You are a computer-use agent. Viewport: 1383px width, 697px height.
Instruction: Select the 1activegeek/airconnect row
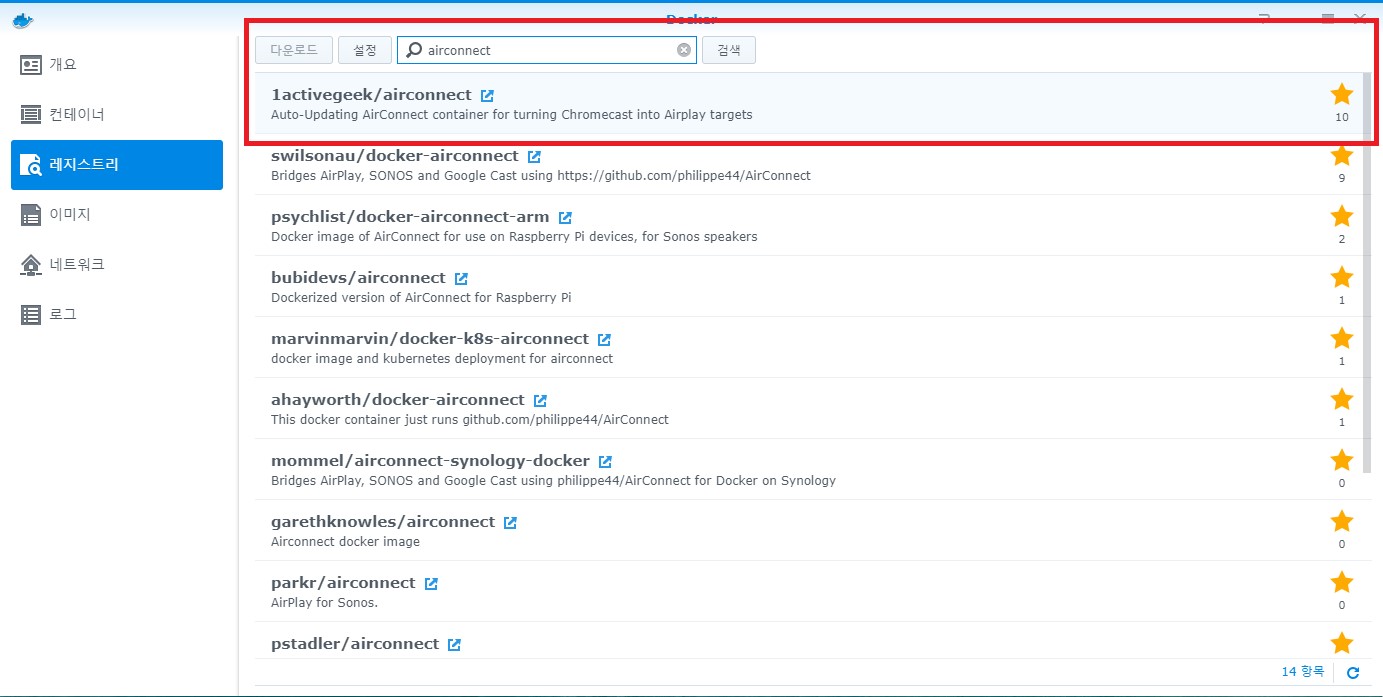(x=807, y=103)
